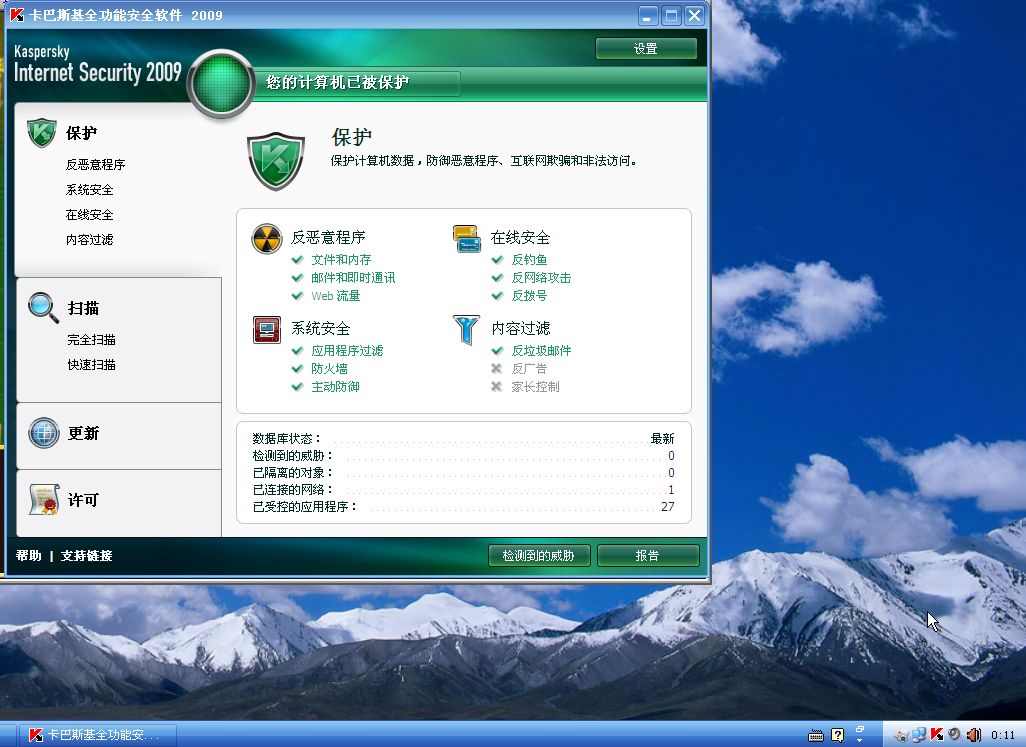Click the blue funnel icon next to 内容过滤
Screen dimensions: 1026x747
click(x=467, y=329)
